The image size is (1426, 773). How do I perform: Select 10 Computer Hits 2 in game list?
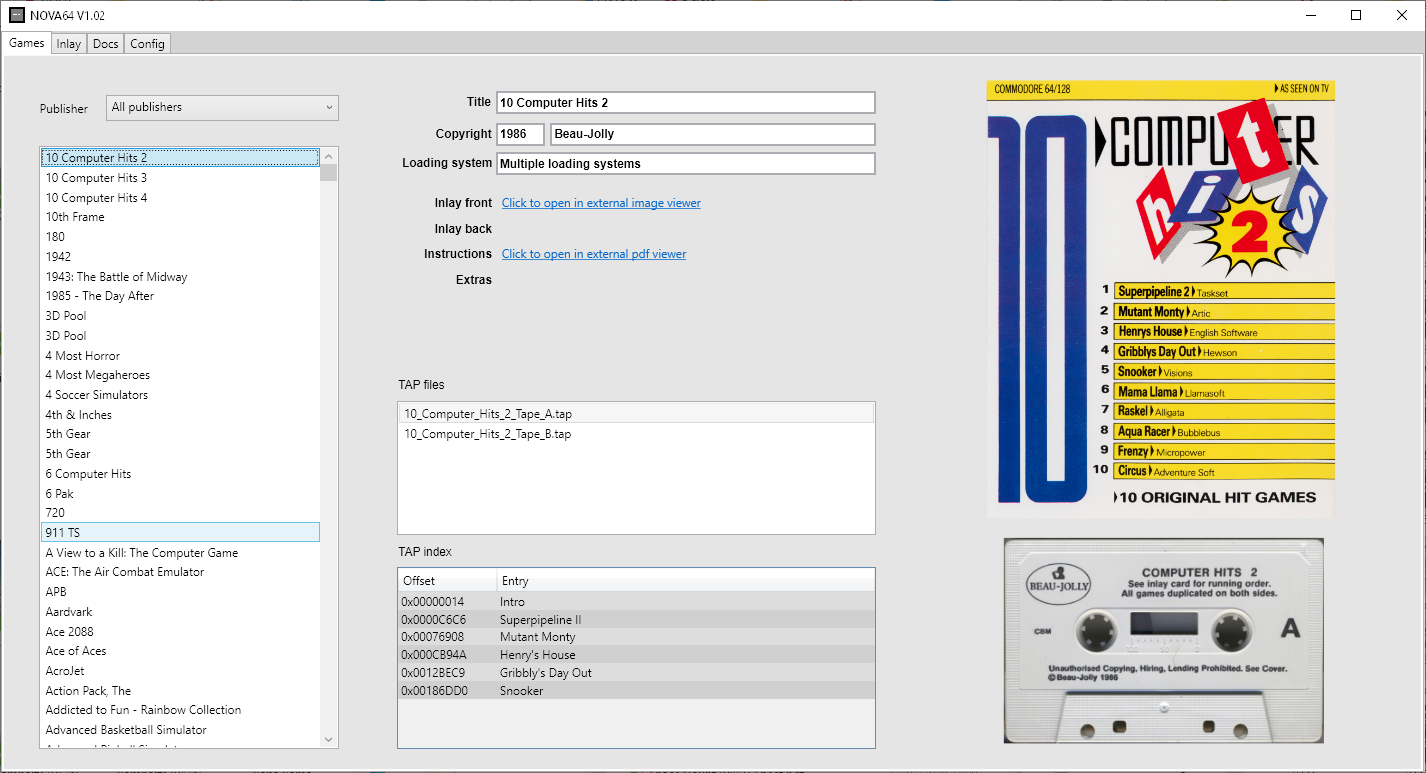tap(180, 158)
